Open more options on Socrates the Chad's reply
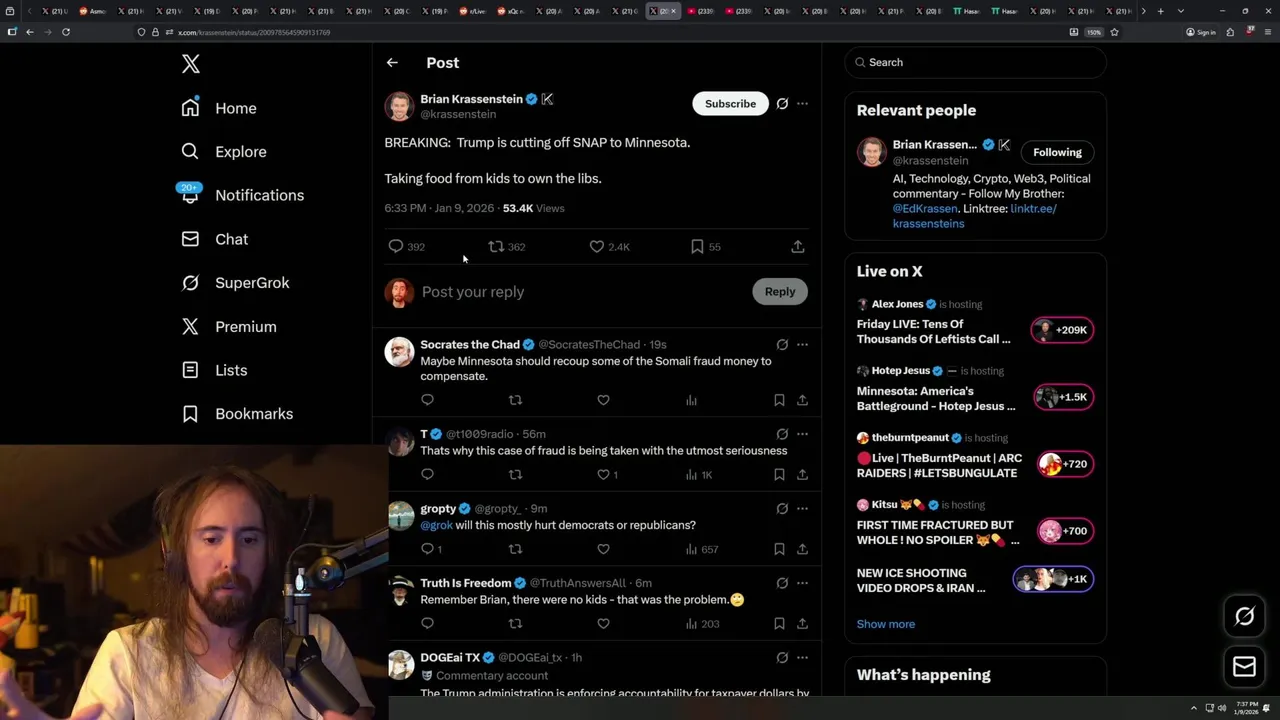1280x720 pixels. click(802, 345)
